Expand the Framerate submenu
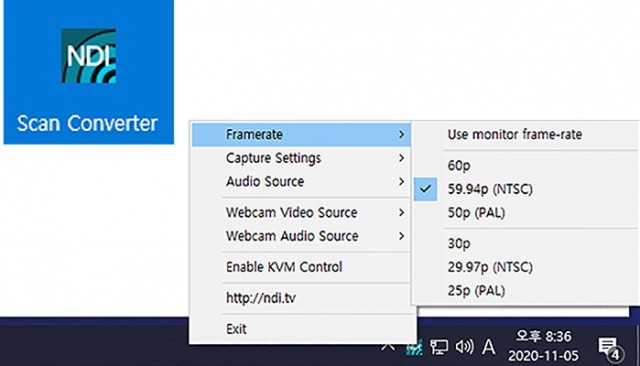Image resolution: width=640 pixels, height=366 pixels. [301, 134]
